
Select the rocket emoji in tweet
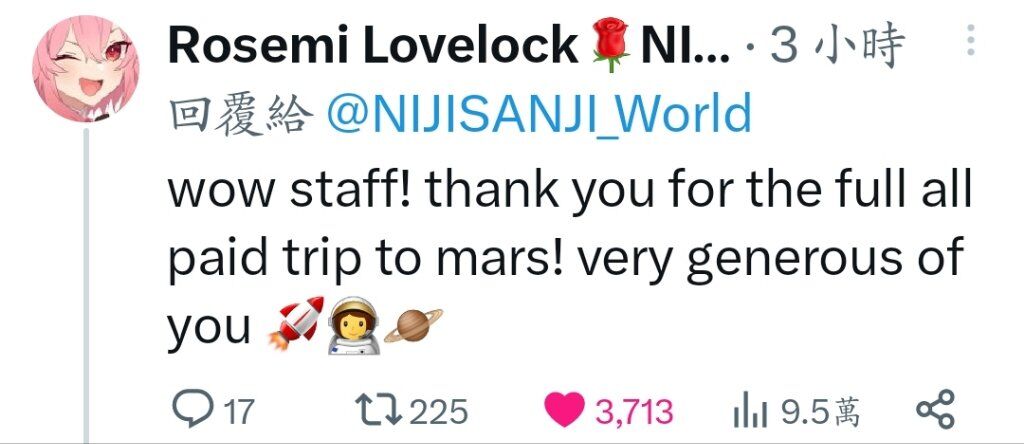click(296, 323)
